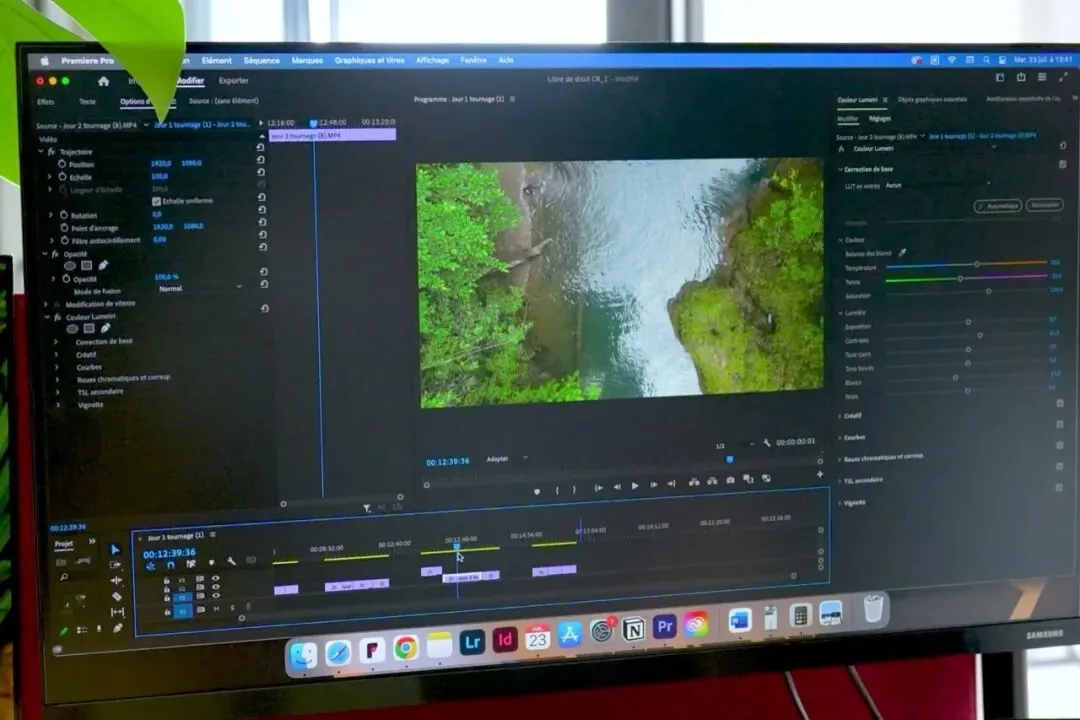This screenshot has width=1080, height=720.
Task: Expand Vignette in Effect Controls
Action: 59,404
